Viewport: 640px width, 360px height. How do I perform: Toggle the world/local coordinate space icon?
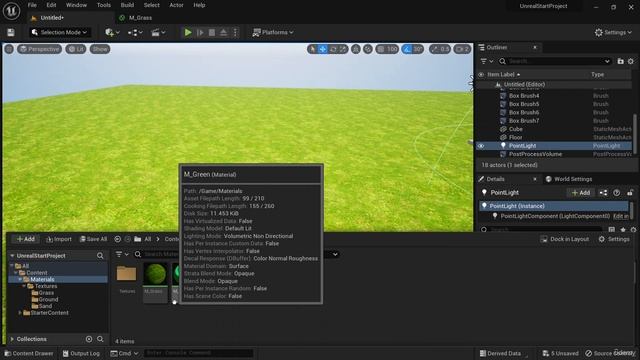coord(356,49)
